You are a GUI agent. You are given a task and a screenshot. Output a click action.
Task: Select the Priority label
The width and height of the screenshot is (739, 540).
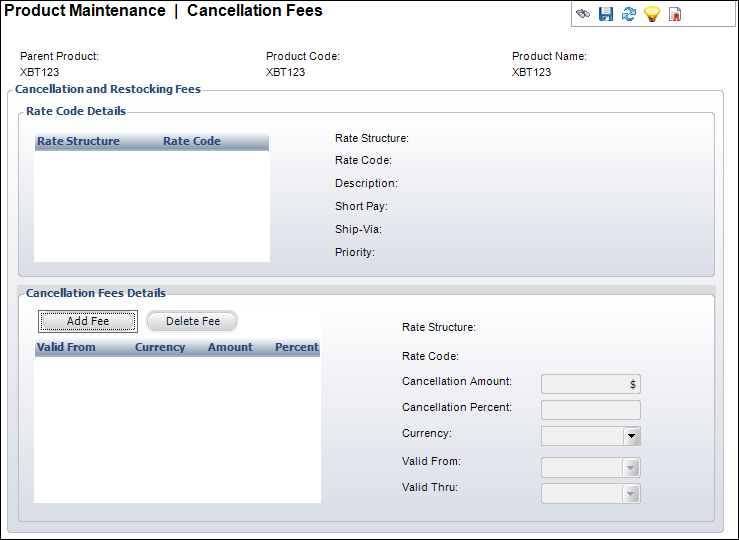[355, 253]
